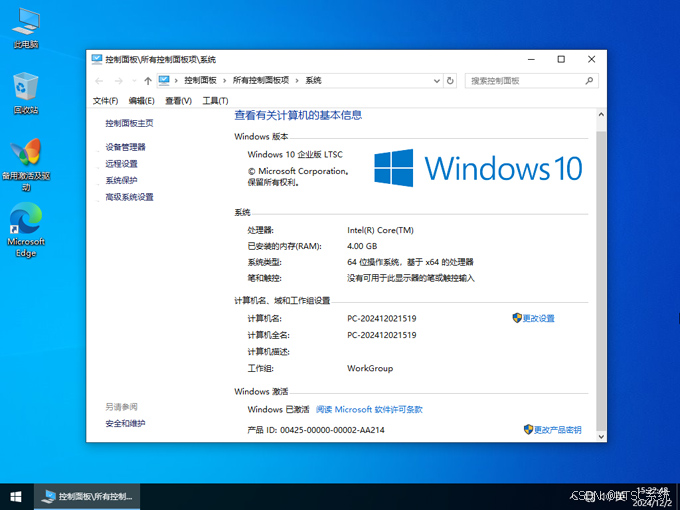The image size is (680, 510).
Task: Click the scrollbar up arrow
Action: tap(601, 114)
